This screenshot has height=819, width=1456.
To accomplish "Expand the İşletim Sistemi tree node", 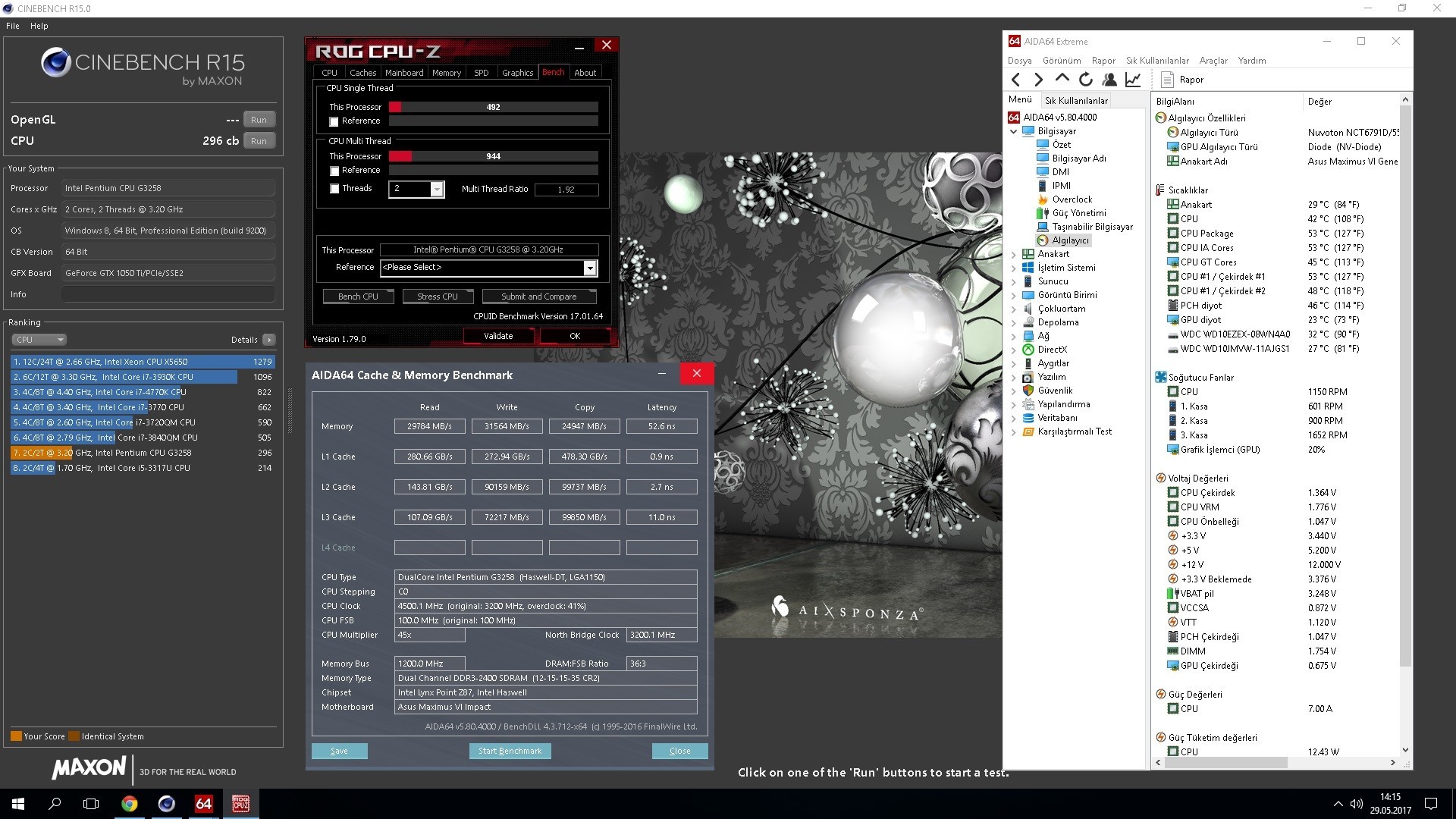I will coord(1014,268).
